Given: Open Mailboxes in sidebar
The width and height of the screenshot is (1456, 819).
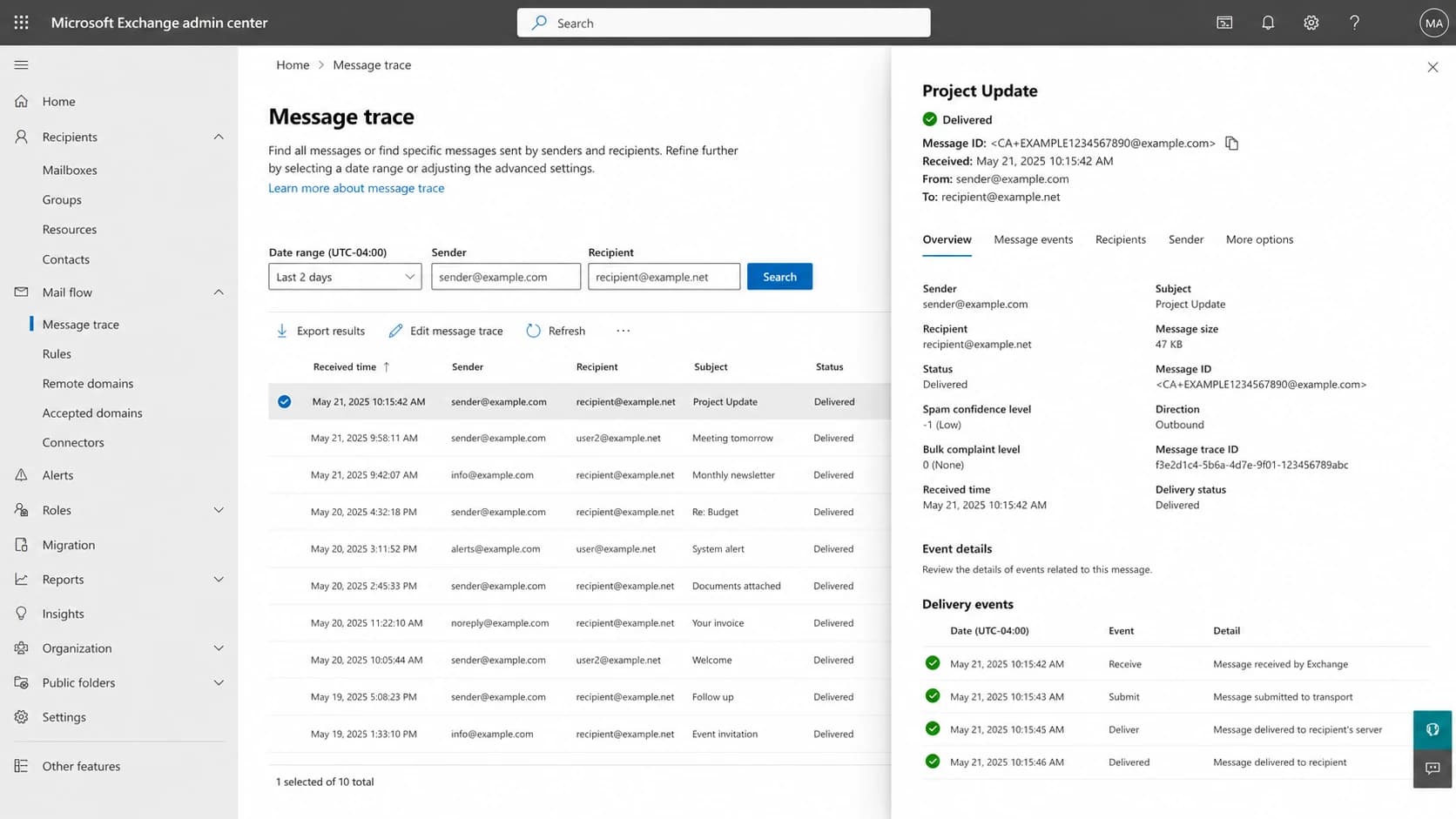Looking at the screenshot, I should tap(70, 170).
